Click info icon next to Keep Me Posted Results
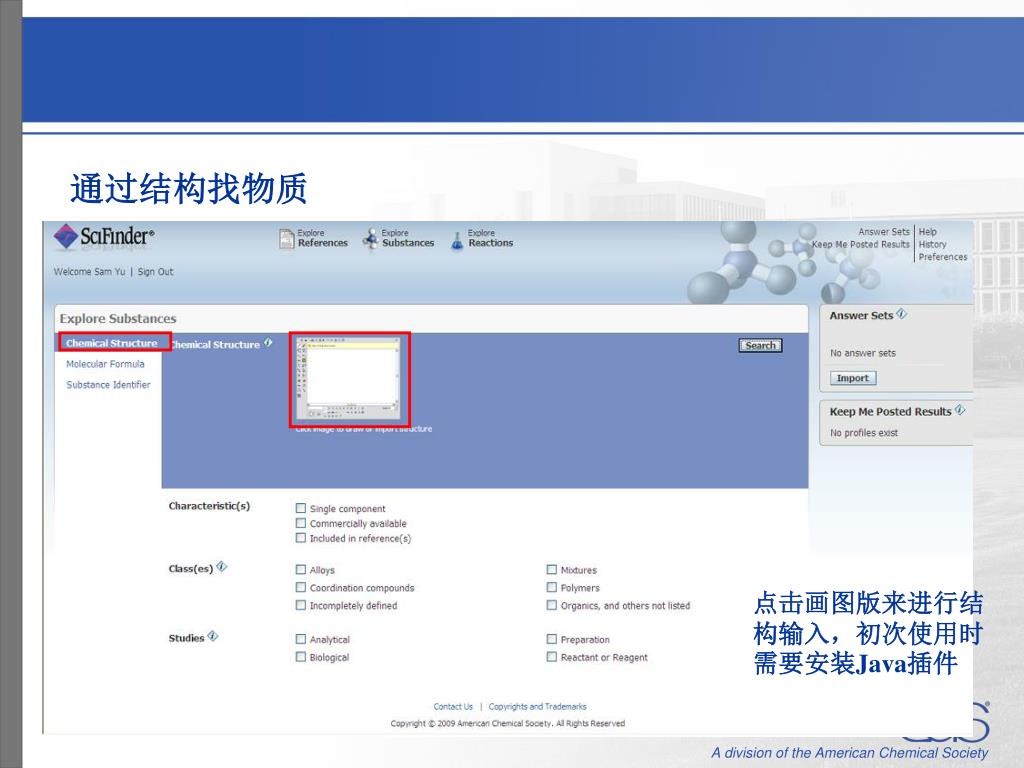Screen dimensions: 1024x768 pyautogui.click(x=959, y=410)
